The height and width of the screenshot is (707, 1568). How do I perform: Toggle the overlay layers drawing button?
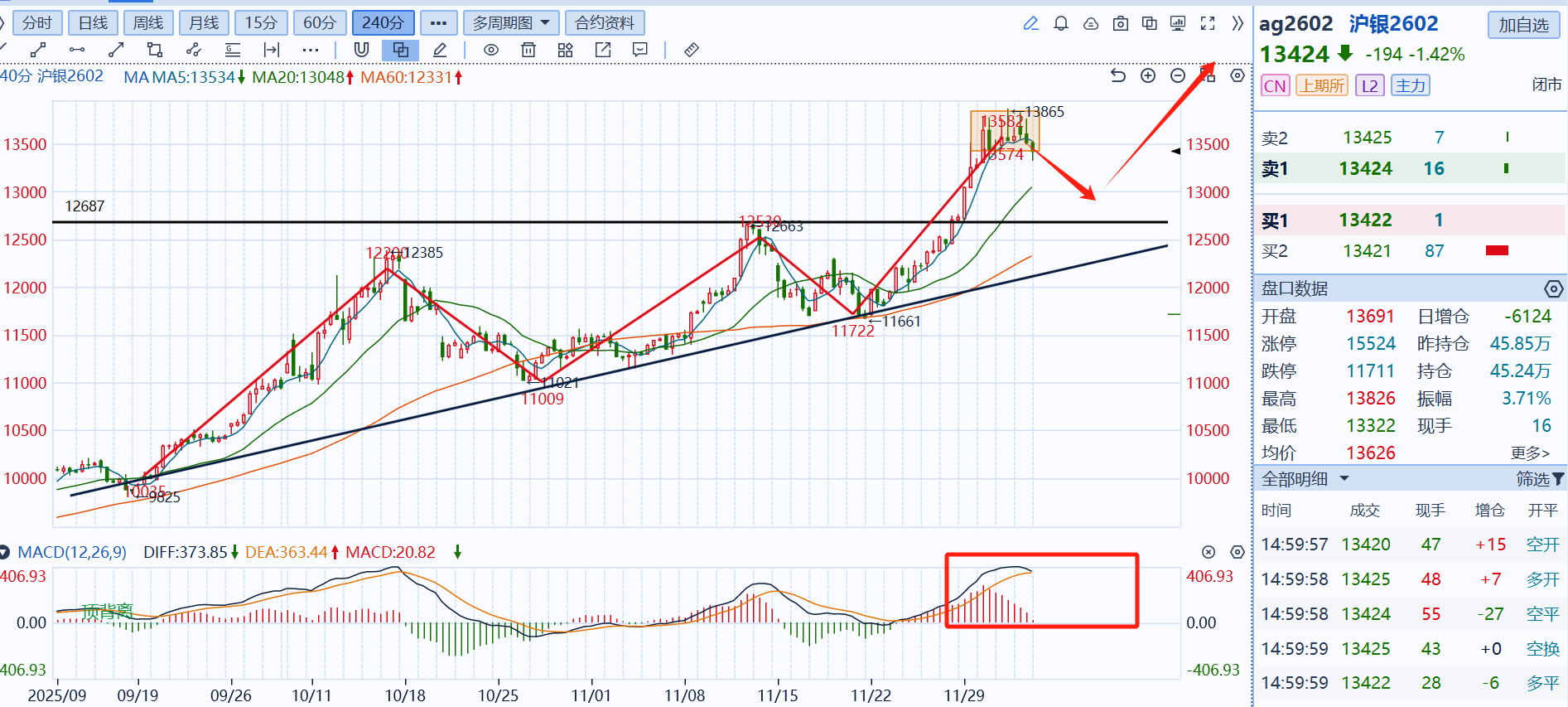400,50
